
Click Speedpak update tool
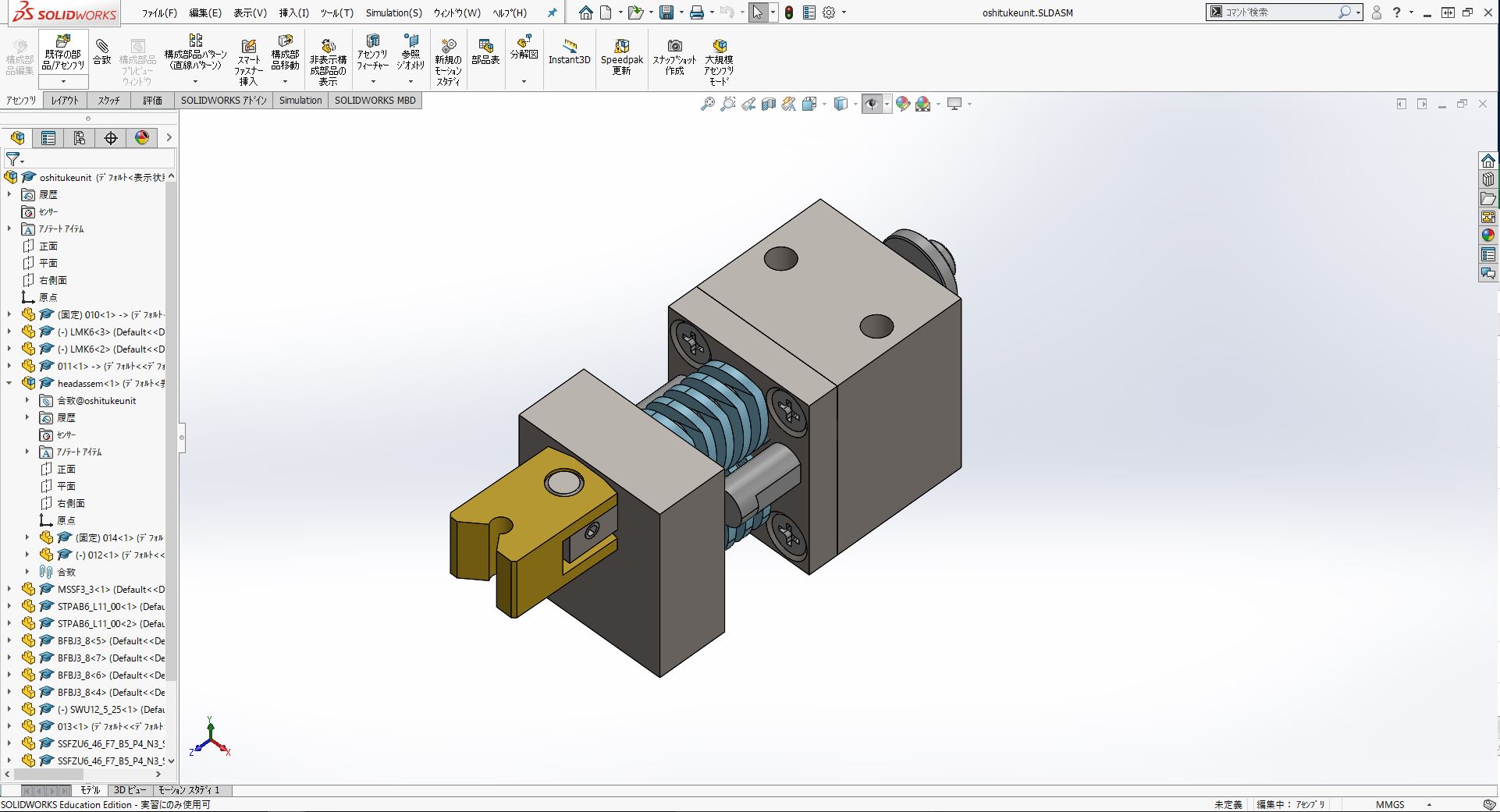(622, 57)
